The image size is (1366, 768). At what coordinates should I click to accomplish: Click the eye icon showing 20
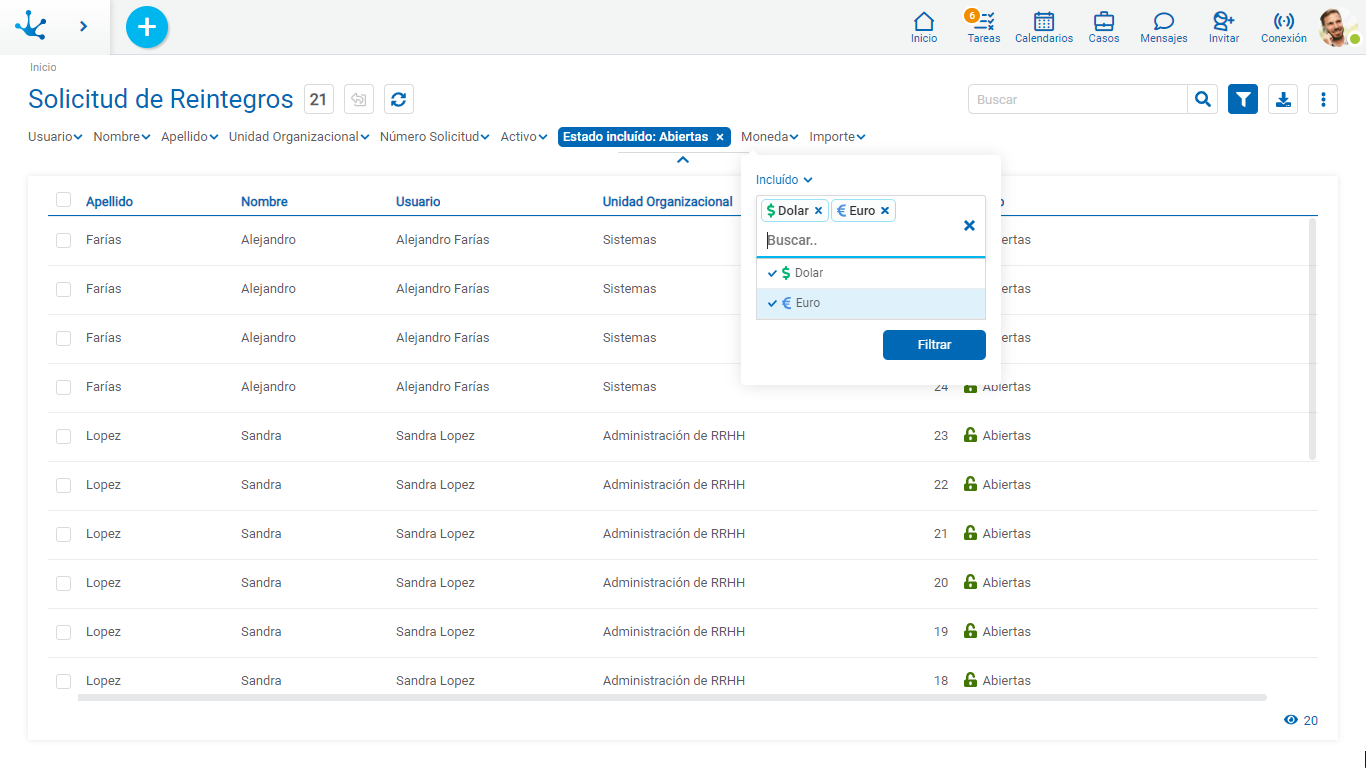pyautogui.click(x=1291, y=720)
